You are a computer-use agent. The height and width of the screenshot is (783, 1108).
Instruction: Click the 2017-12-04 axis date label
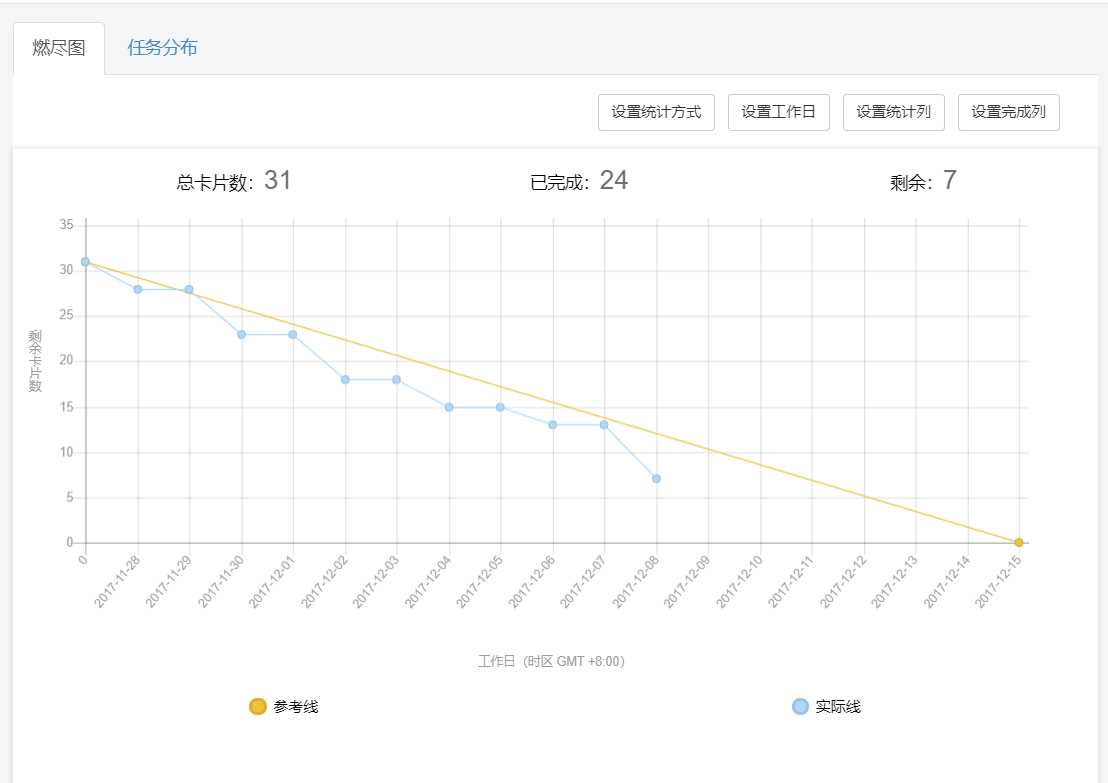point(428,582)
